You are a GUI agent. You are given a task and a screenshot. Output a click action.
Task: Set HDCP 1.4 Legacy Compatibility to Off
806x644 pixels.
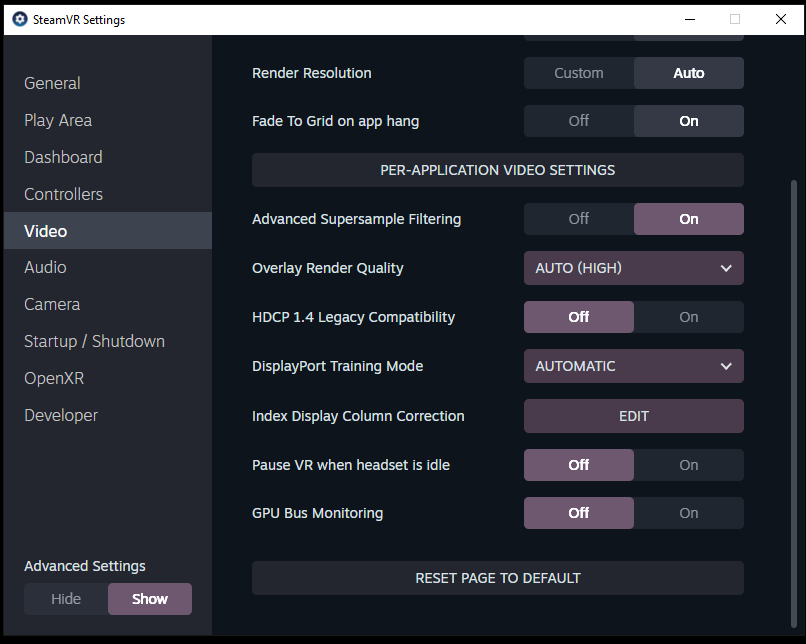(579, 317)
